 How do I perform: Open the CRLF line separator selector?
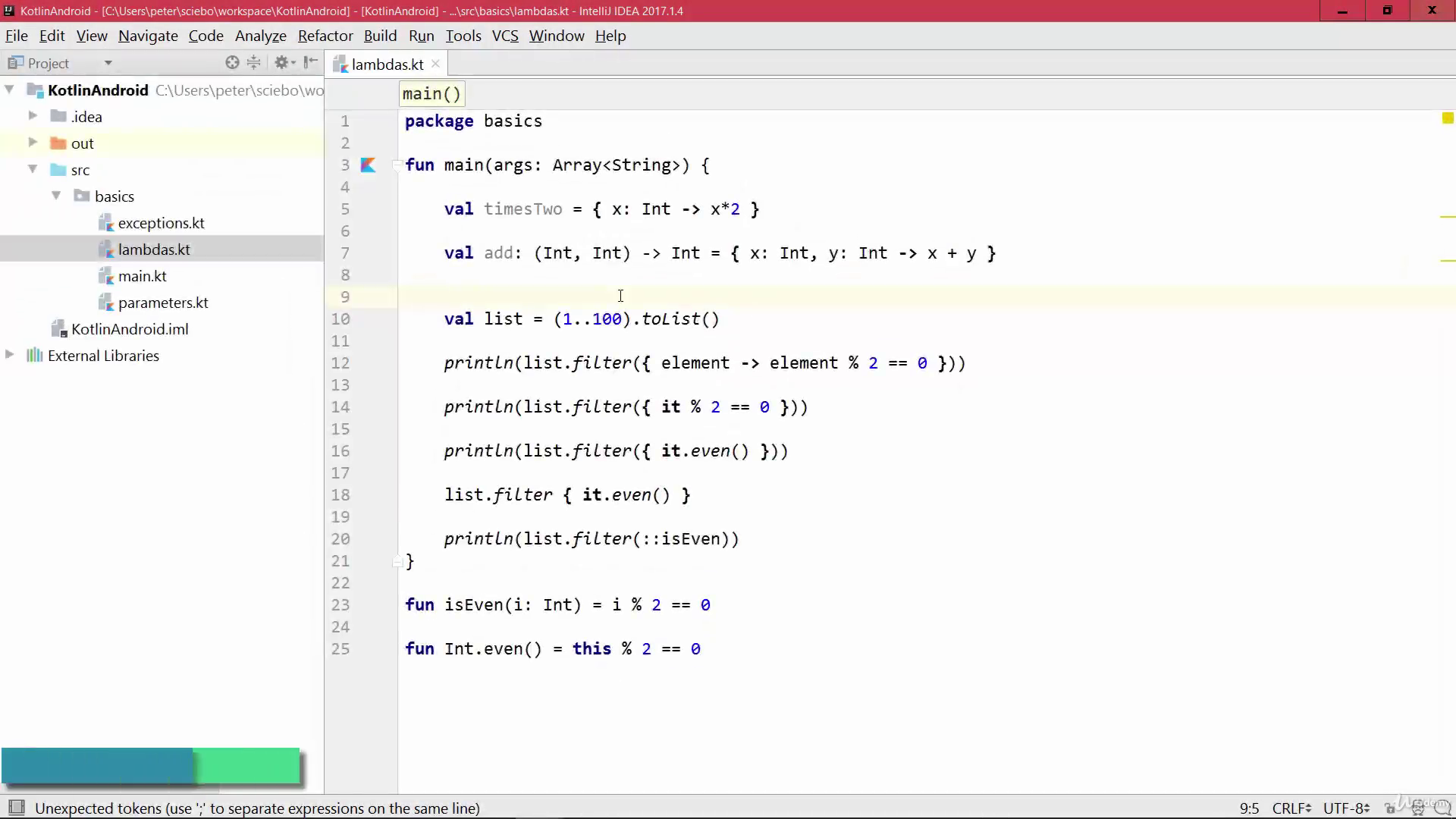click(x=1291, y=808)
